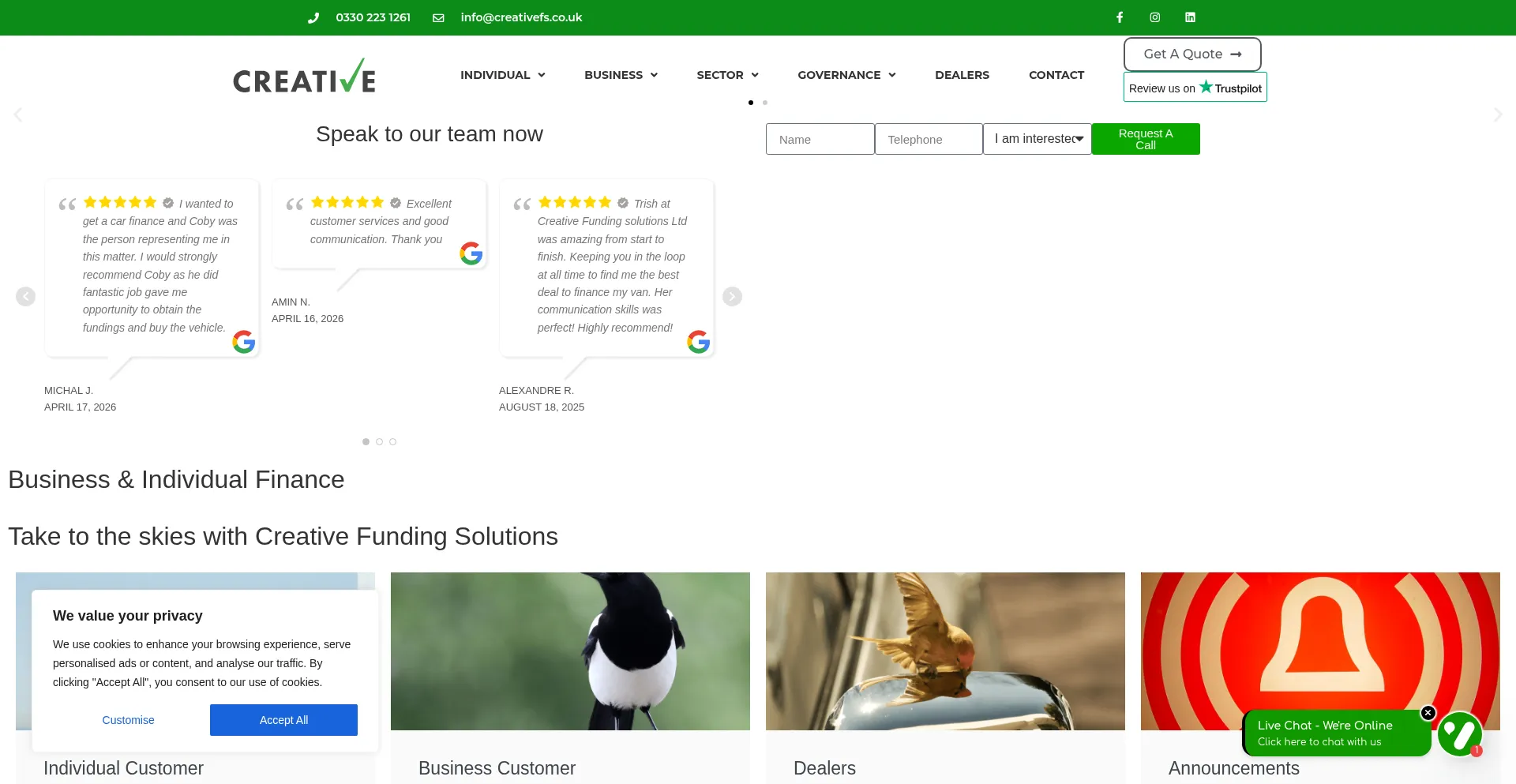
Task: Click Announcements card heading
Action: click(x=1234, y=768)
